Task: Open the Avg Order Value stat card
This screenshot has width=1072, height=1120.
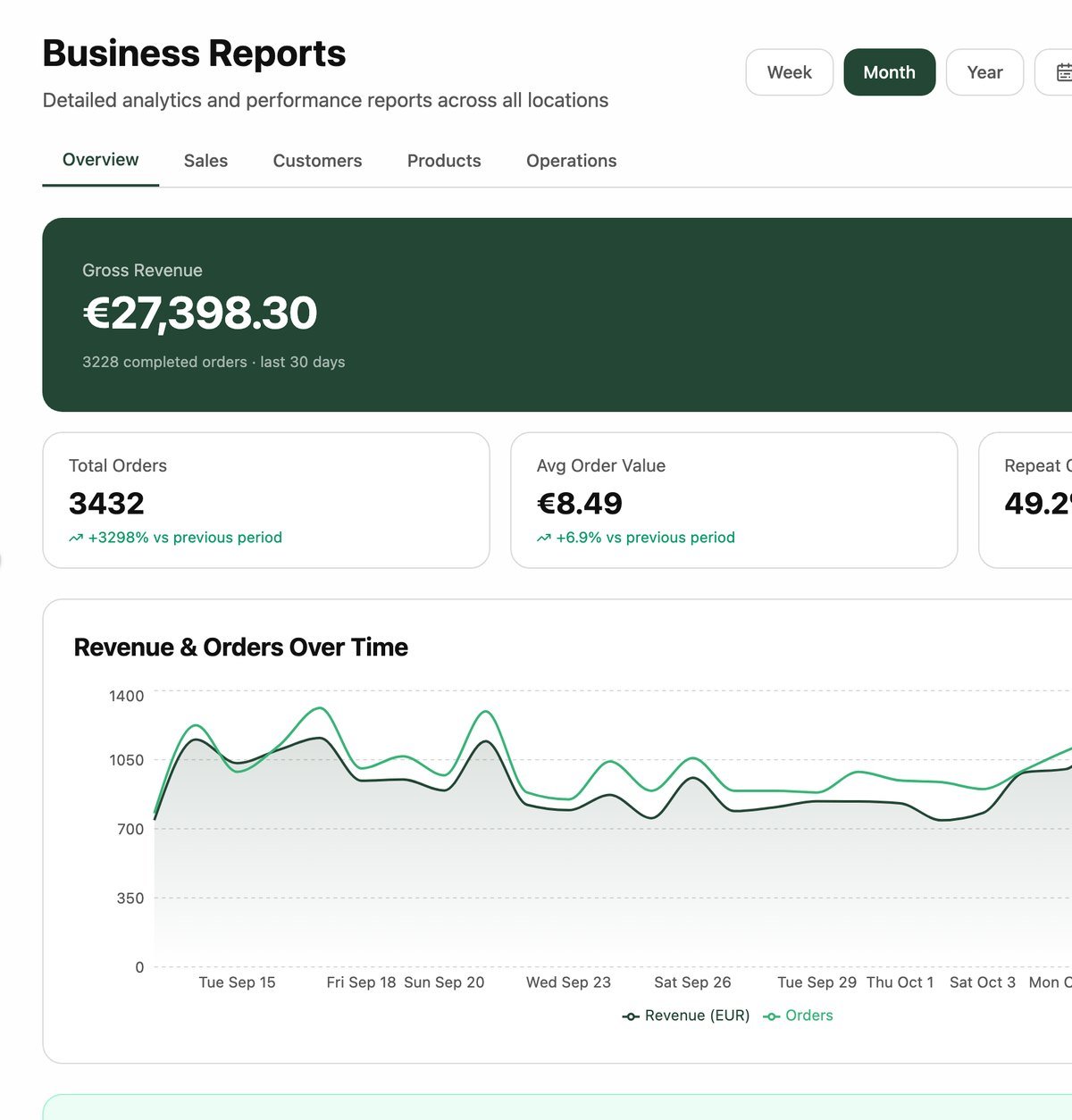Action: [734, 500]
